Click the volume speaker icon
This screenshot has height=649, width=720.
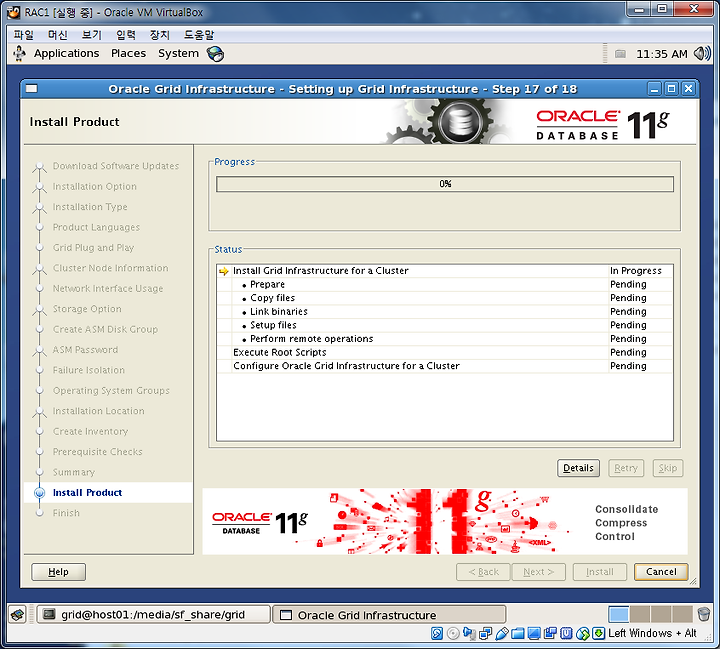pyautogui.click(x=702, y=54)
